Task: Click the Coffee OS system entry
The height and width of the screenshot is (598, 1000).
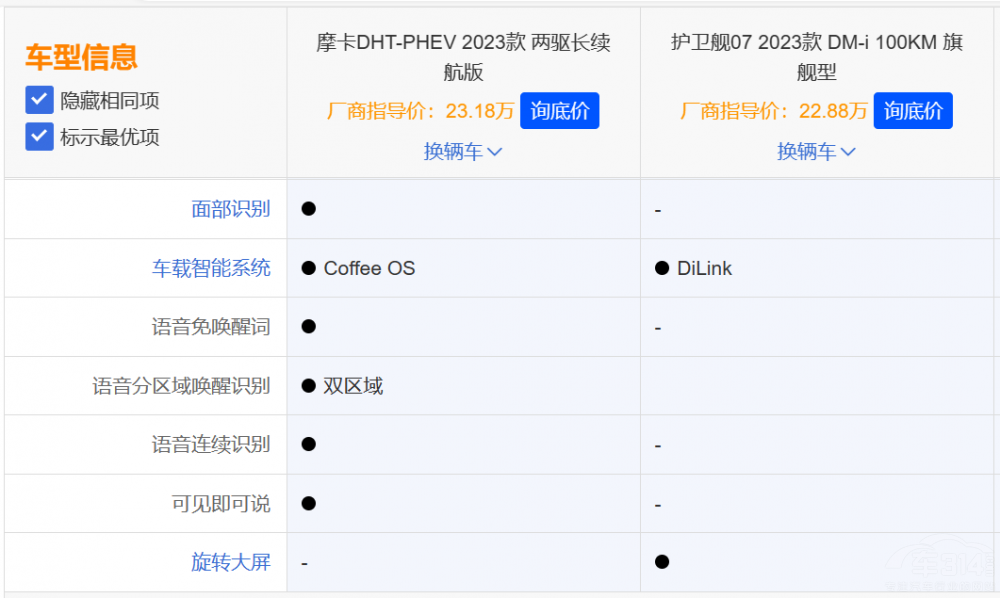Action: tap(368, 268)
